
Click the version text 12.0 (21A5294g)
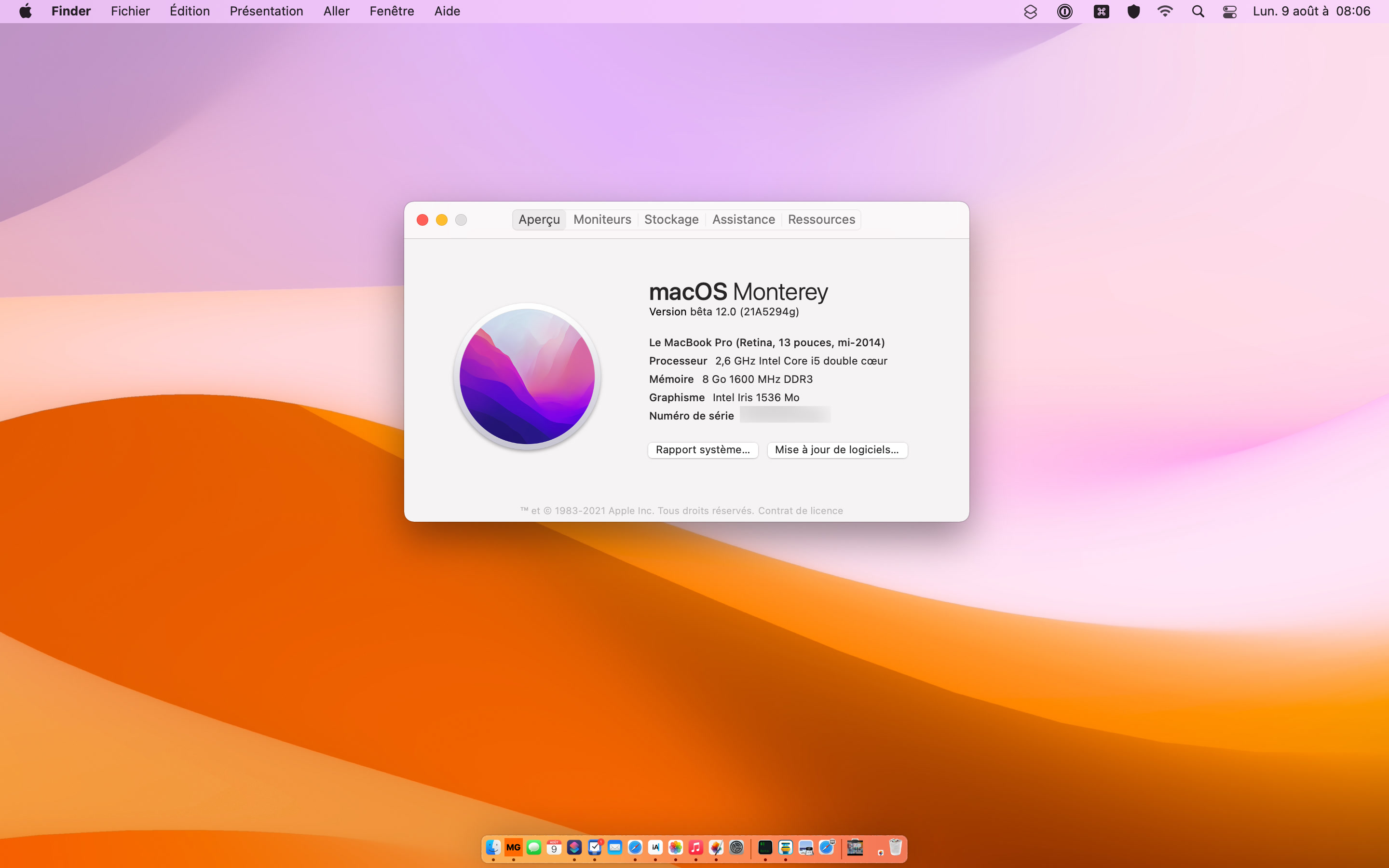[757, 312]
